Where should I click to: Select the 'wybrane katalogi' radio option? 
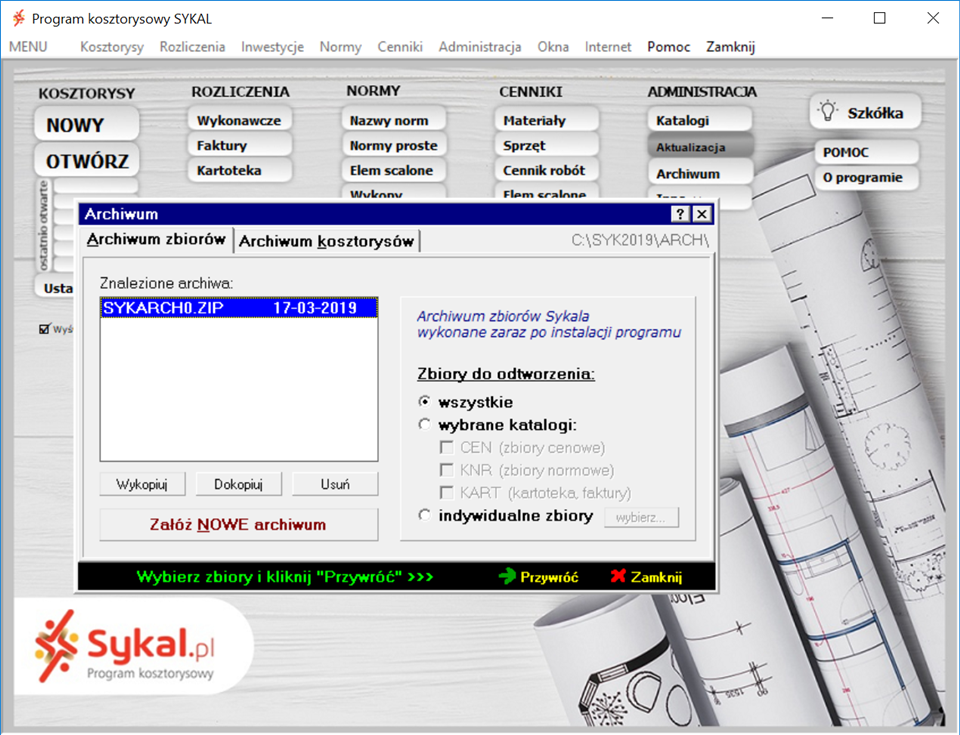(424, 424)
